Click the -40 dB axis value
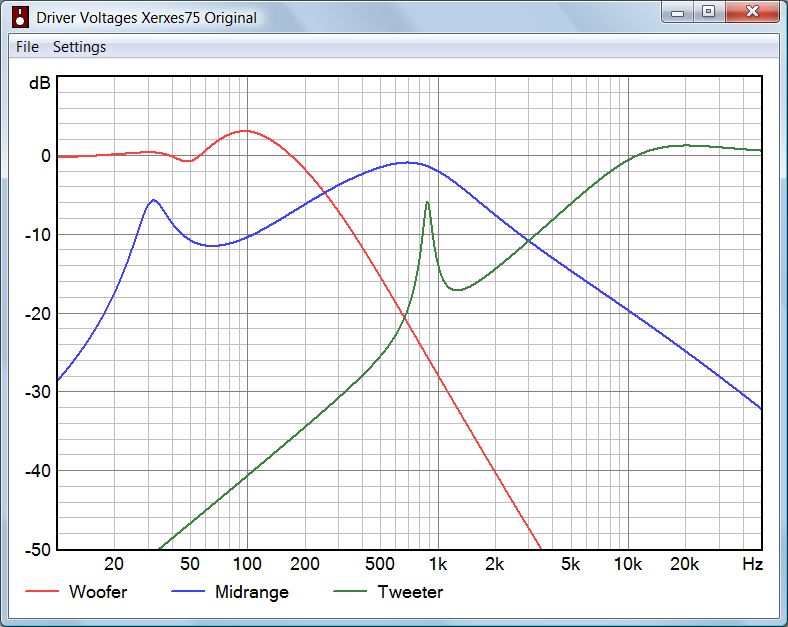 pos(38,471)
